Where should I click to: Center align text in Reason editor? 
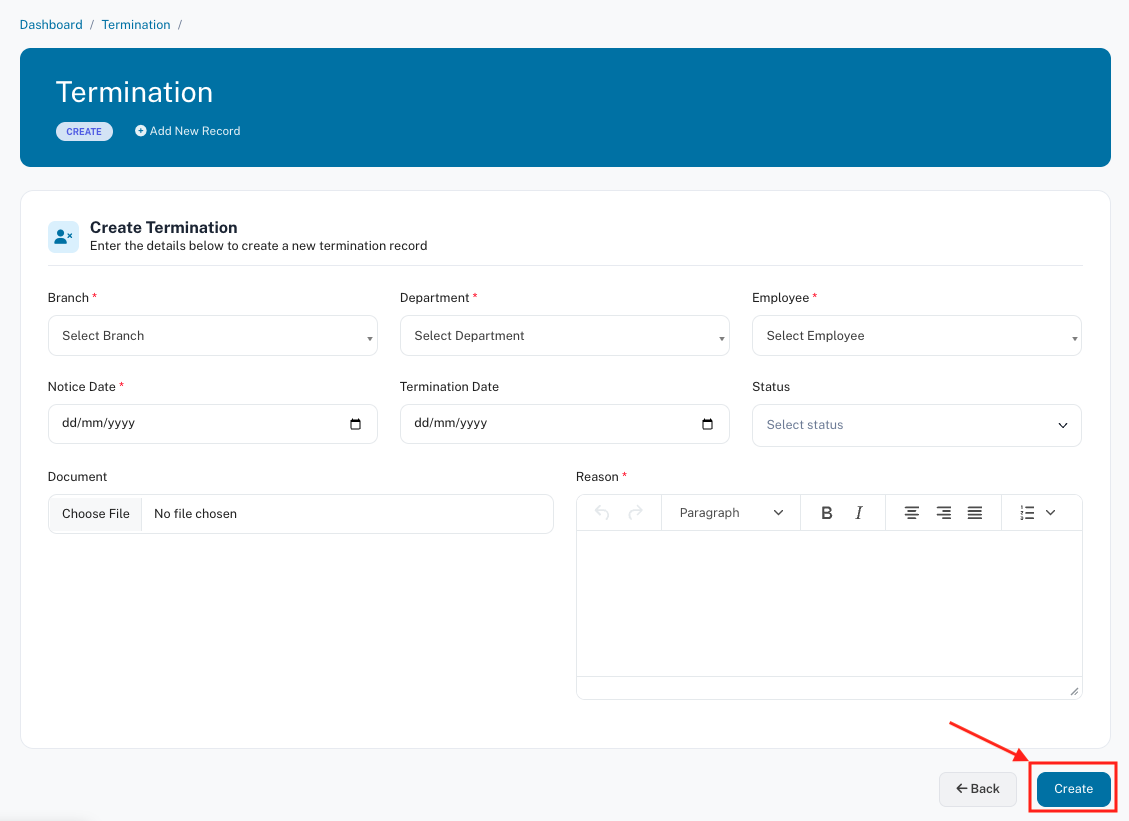pyautogui.click(x=912, y=513)
